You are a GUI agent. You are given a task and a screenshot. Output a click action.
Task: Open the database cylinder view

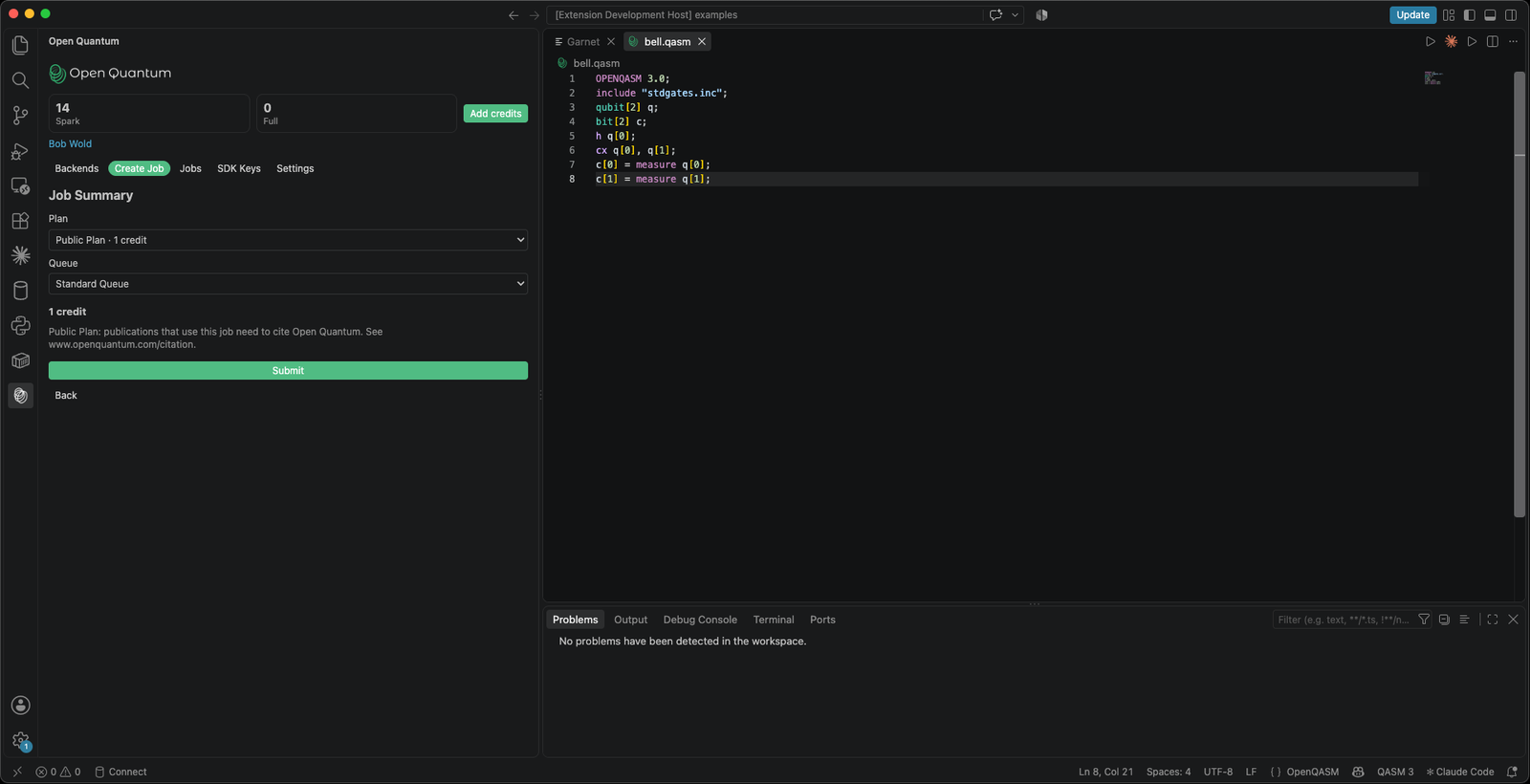[x=20, y=291]
